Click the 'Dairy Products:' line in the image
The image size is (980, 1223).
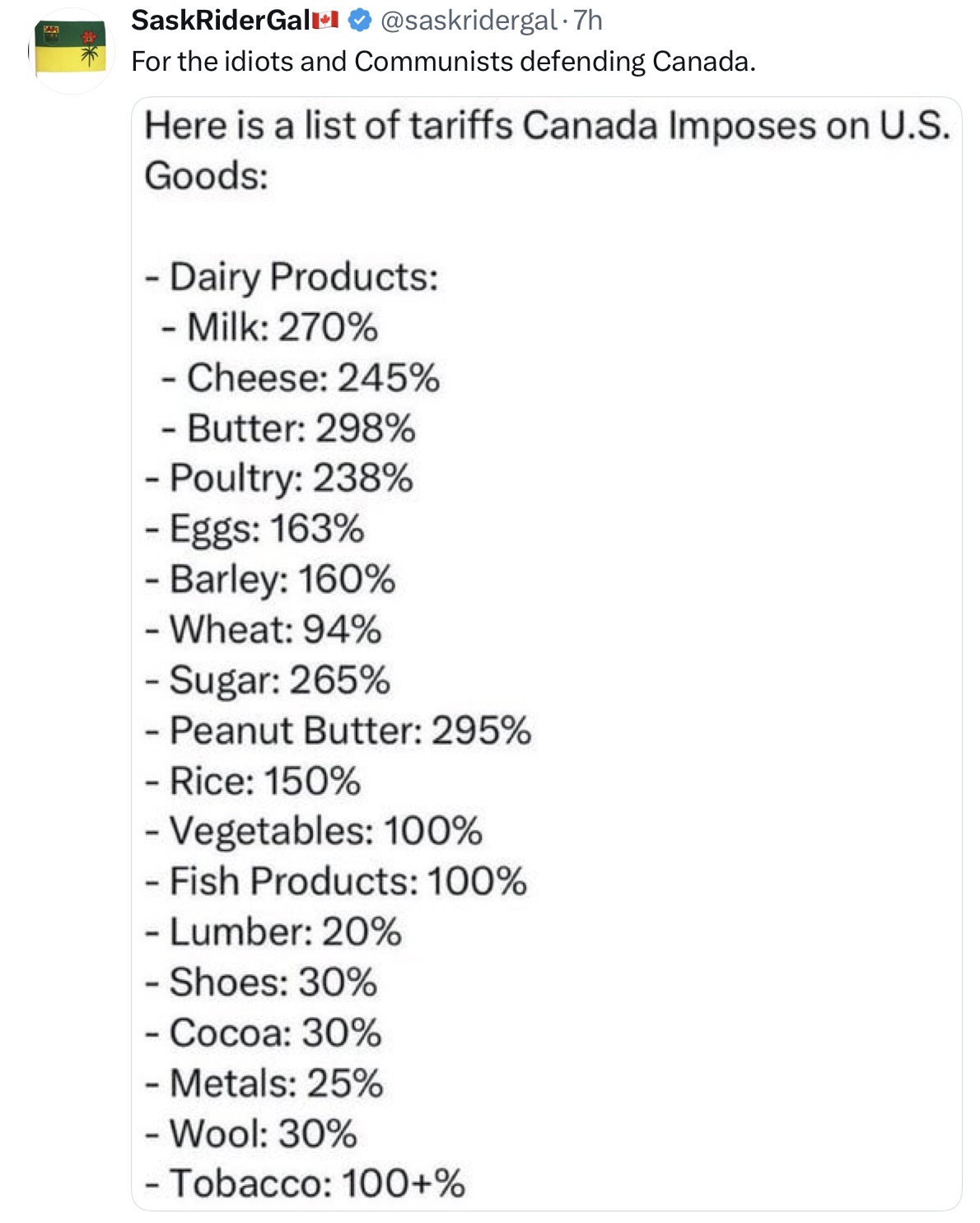292,278
